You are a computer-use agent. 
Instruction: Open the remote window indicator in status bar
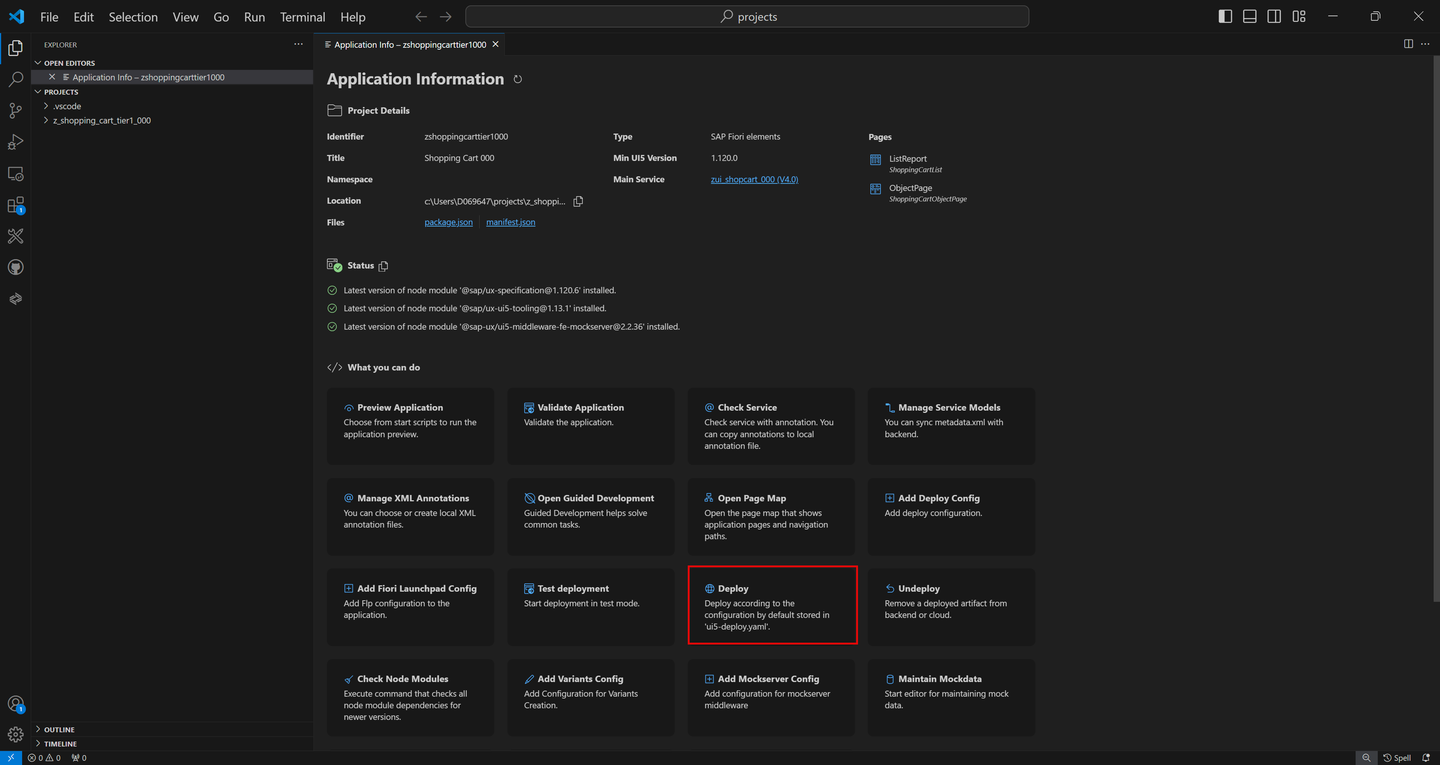(x=11, y=758)
